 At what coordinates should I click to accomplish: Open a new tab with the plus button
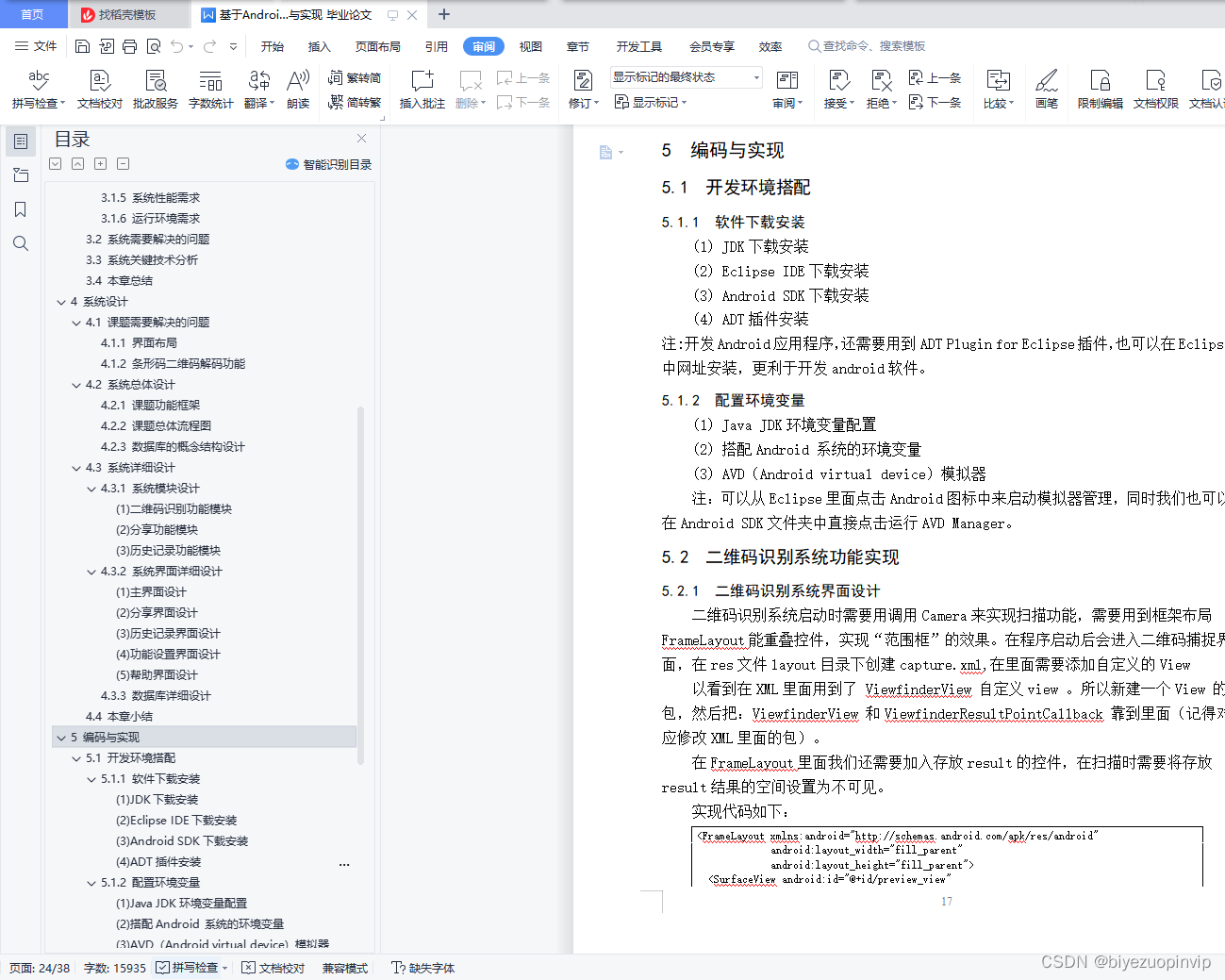point(444,14)
